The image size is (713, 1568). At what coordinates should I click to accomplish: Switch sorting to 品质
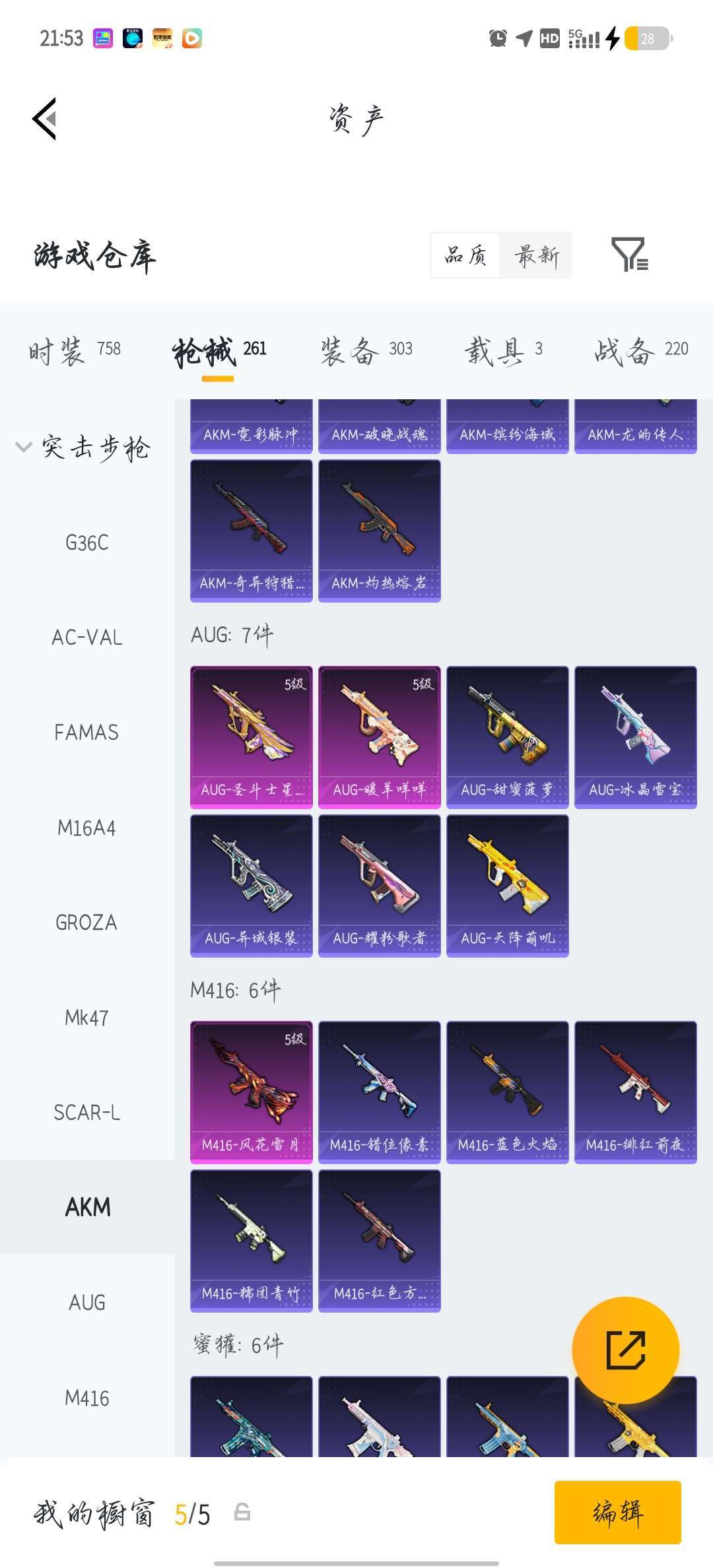point(466,255)
